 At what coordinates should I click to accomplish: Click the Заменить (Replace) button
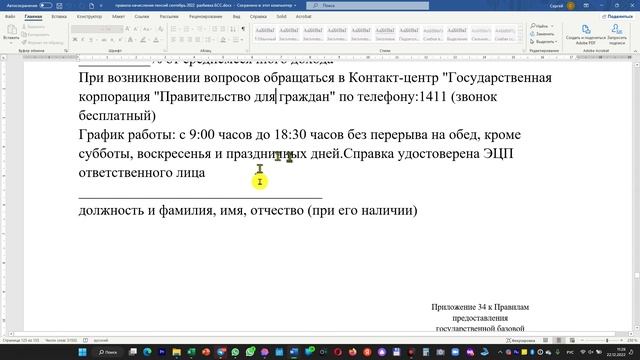[542, 34]
